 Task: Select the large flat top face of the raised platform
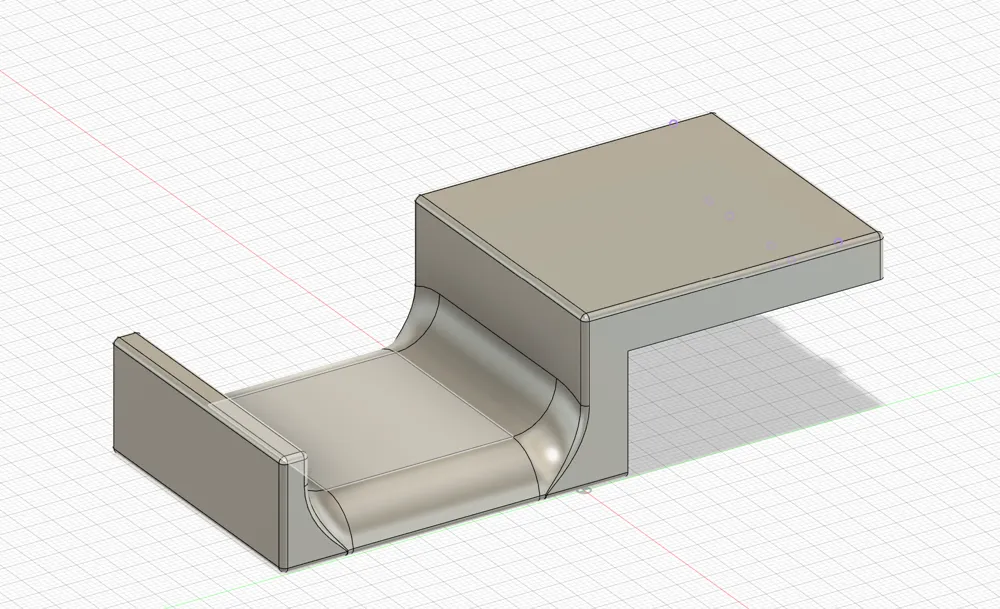tap(649, 214)
